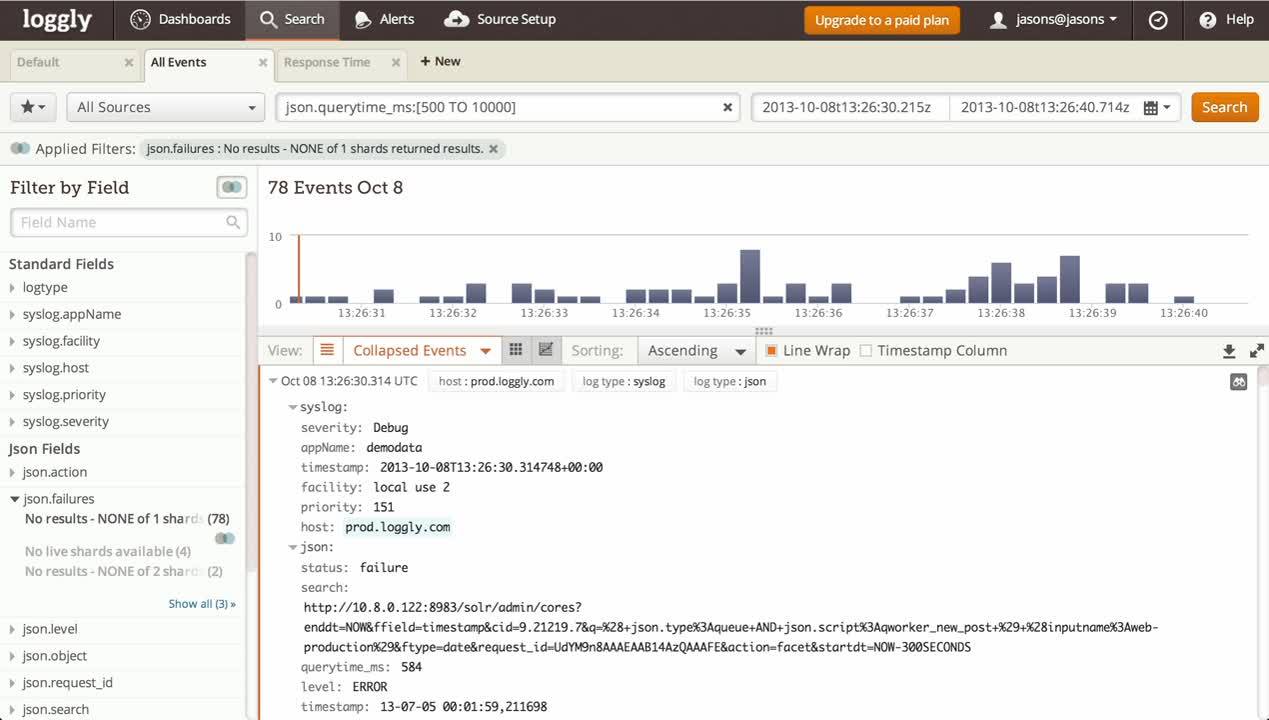Open the Dashboards section
The image size is (1269, 720).
tap(180, 19)
